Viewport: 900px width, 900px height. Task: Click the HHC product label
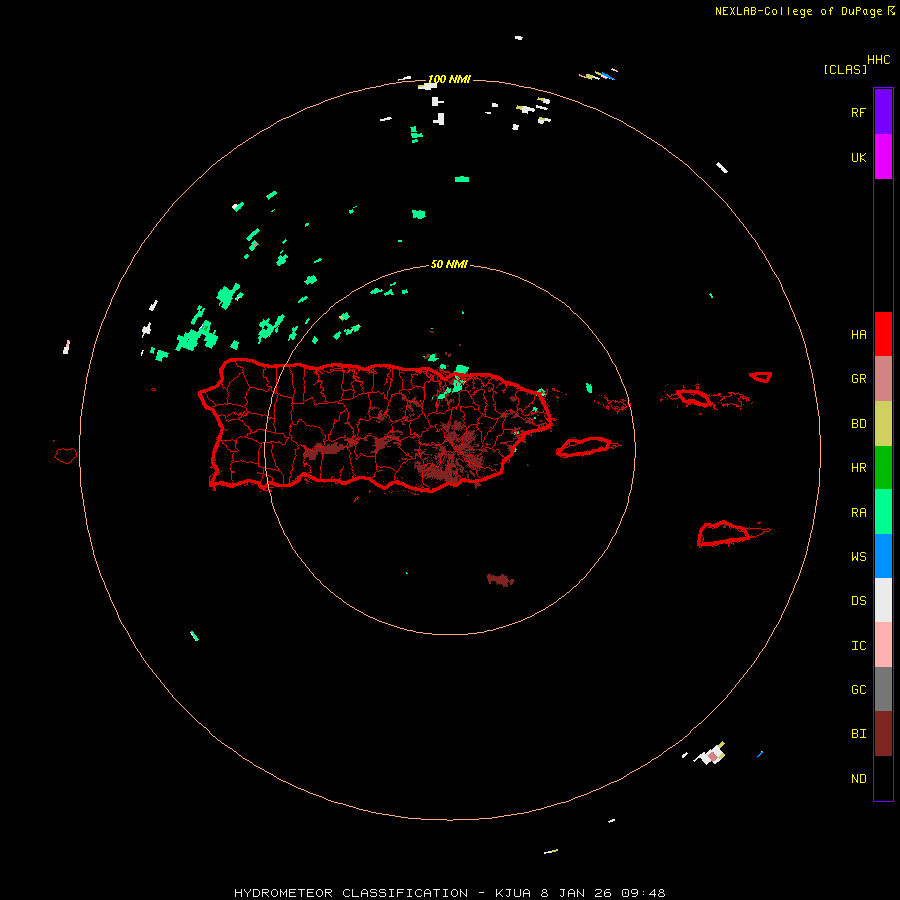click(879, 60)
